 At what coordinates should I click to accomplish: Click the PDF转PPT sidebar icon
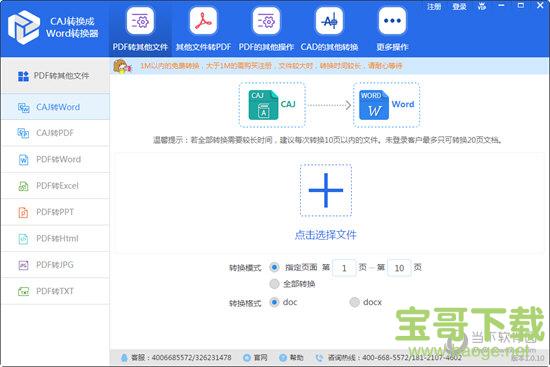(24, 212)
